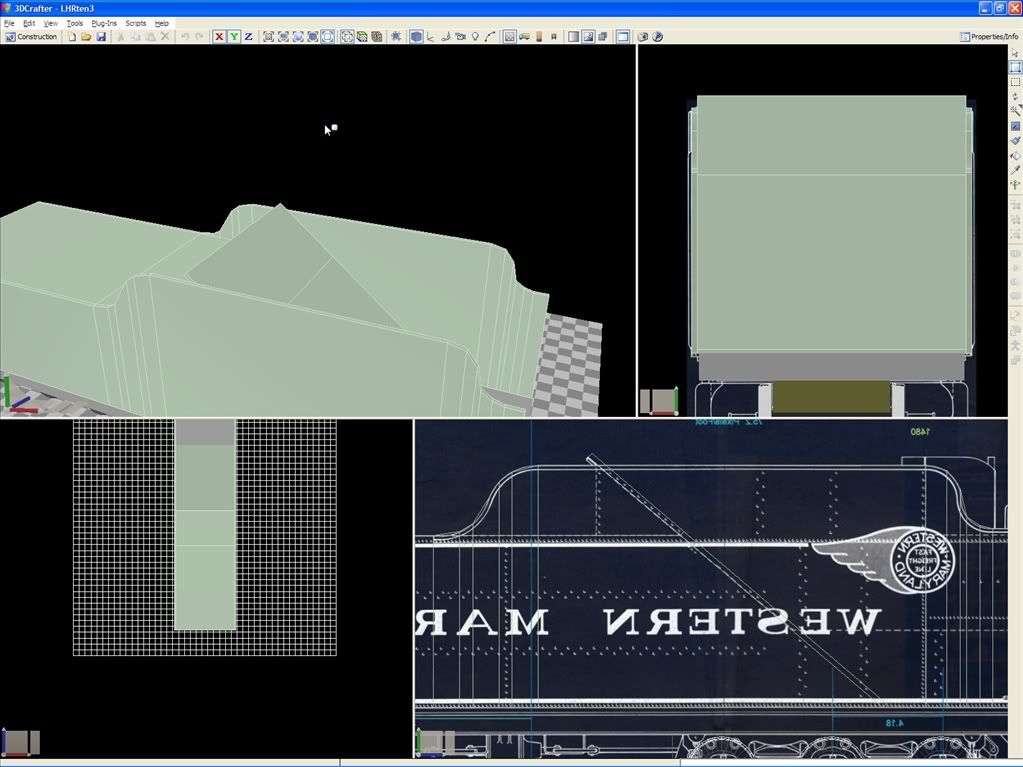The width and height of the screenshot is (1023, 767).
Task: Click the text letter A icon
Action: [554, 37]
